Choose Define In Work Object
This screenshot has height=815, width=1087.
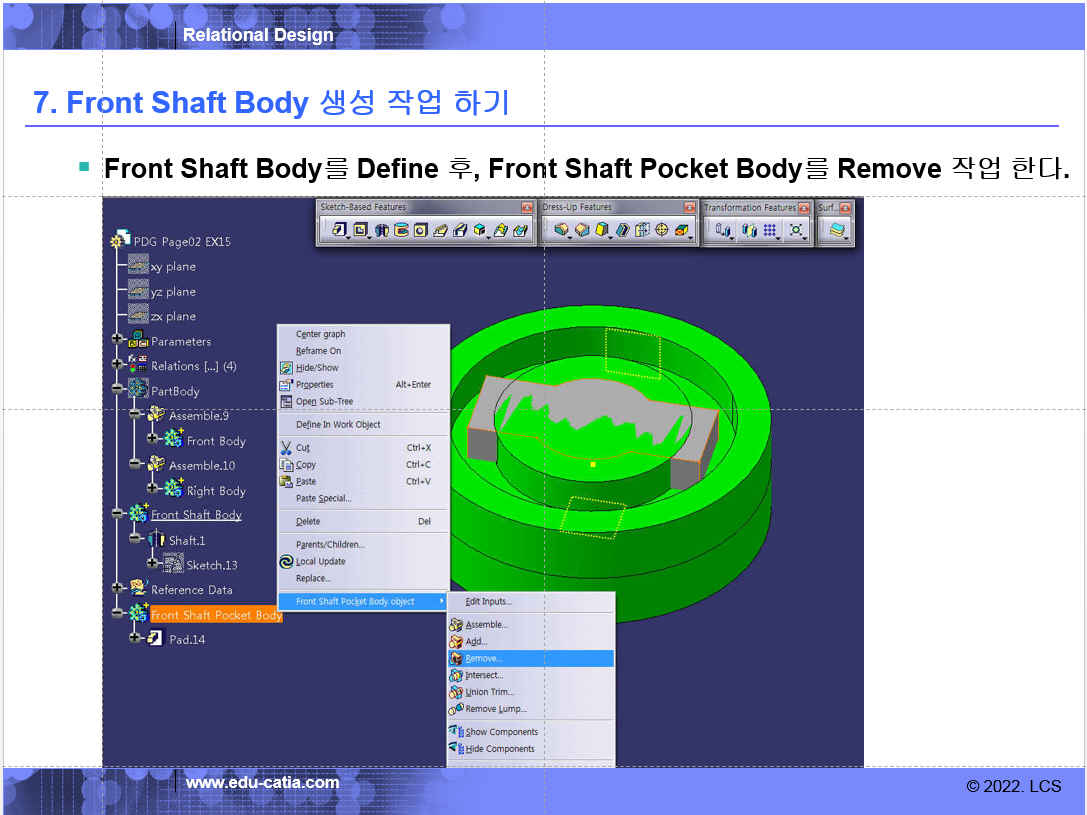(x=338, y=425)
